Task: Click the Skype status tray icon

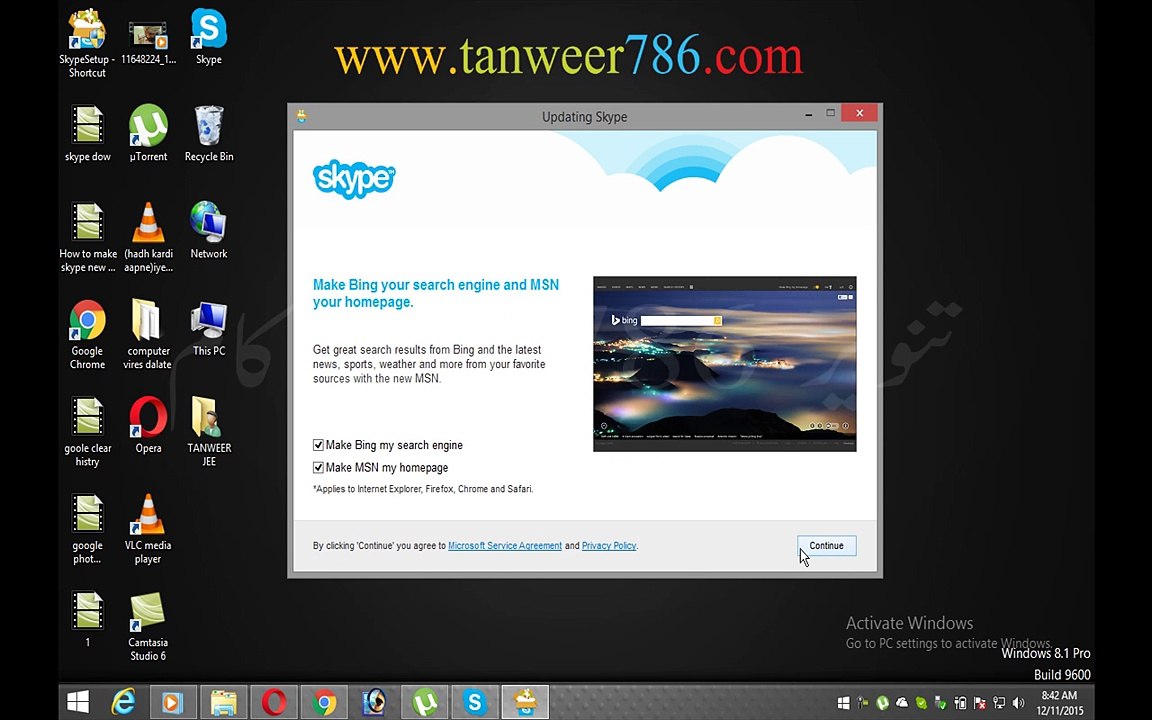Action: [x=921, y=703]
